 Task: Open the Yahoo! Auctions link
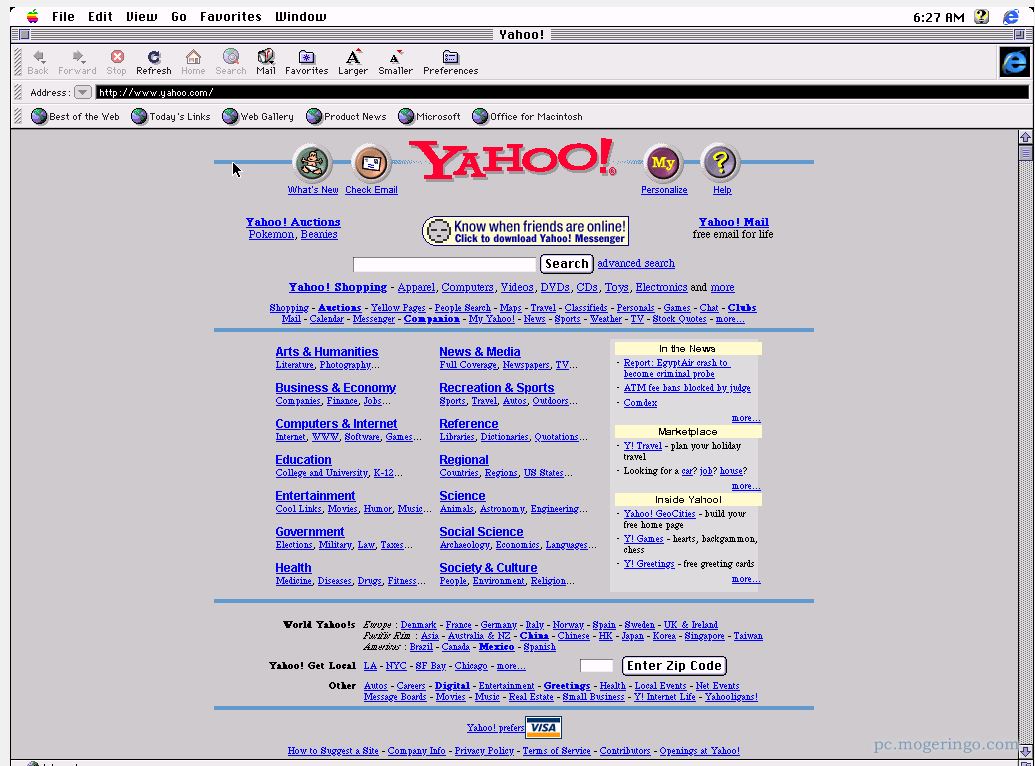coord(293,222)
